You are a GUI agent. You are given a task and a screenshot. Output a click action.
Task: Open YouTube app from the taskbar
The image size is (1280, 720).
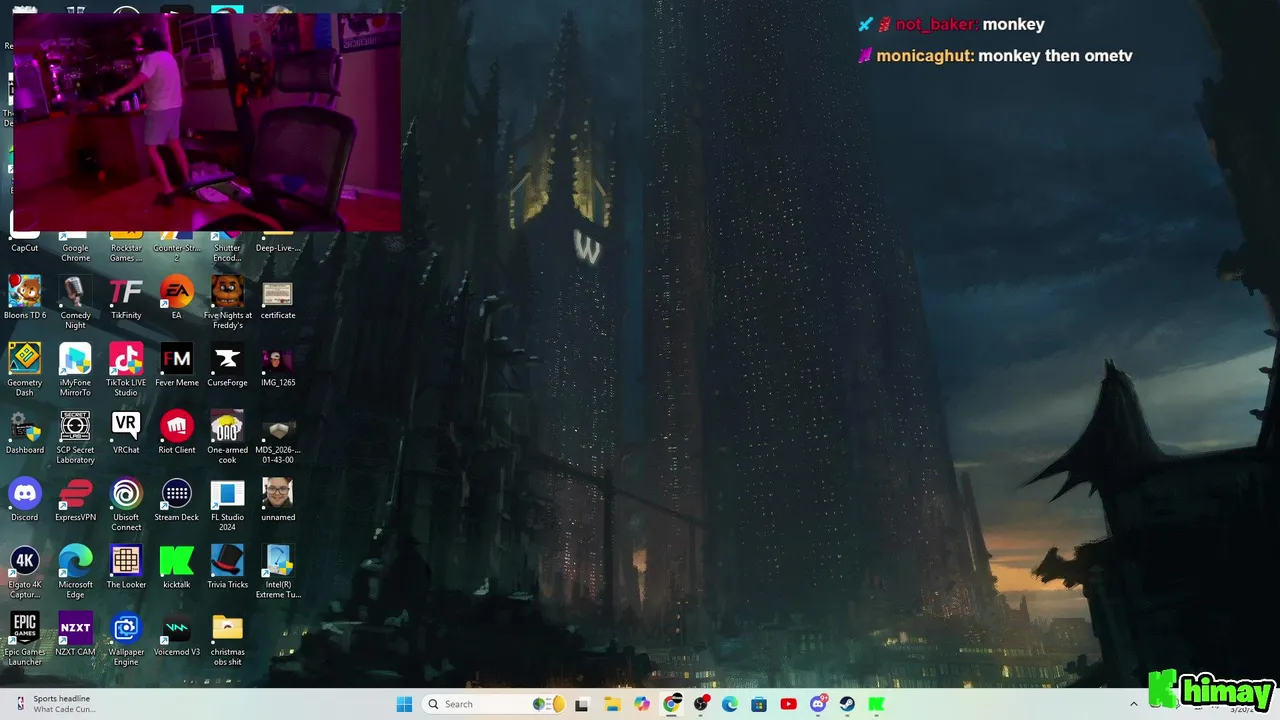click(x=788, y=704)
